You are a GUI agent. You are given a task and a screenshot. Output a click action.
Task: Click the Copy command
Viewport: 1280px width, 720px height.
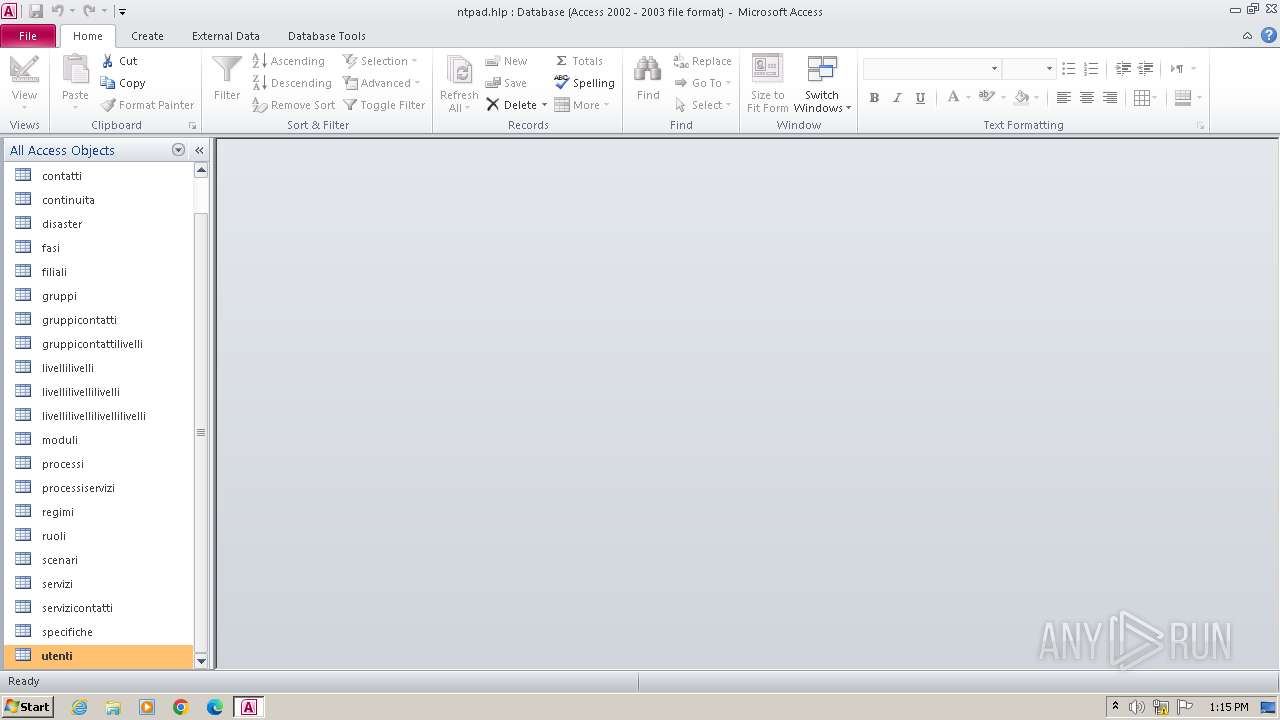click(x=123, y=83)
